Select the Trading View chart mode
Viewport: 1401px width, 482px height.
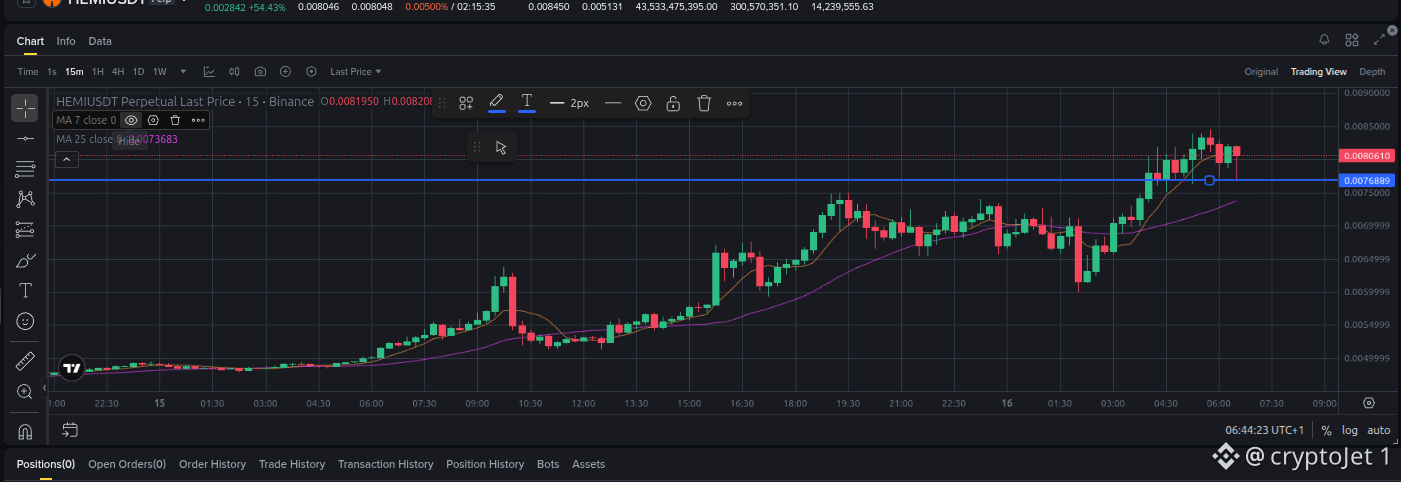[1318, 72]
